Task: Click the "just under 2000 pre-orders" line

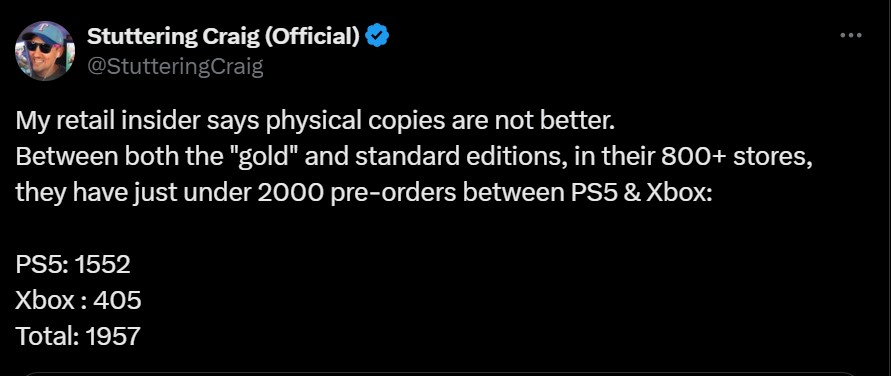Action: [x=364, y=193]
